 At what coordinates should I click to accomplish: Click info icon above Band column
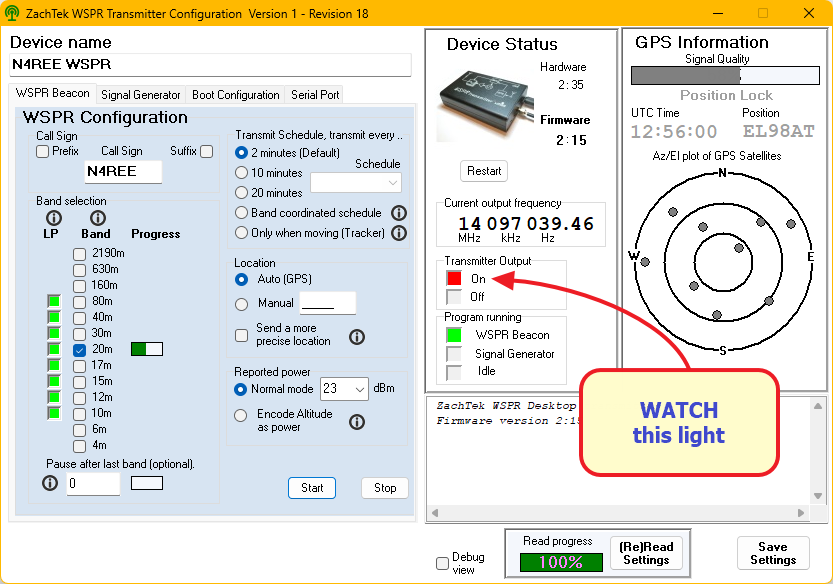[97, 217]
